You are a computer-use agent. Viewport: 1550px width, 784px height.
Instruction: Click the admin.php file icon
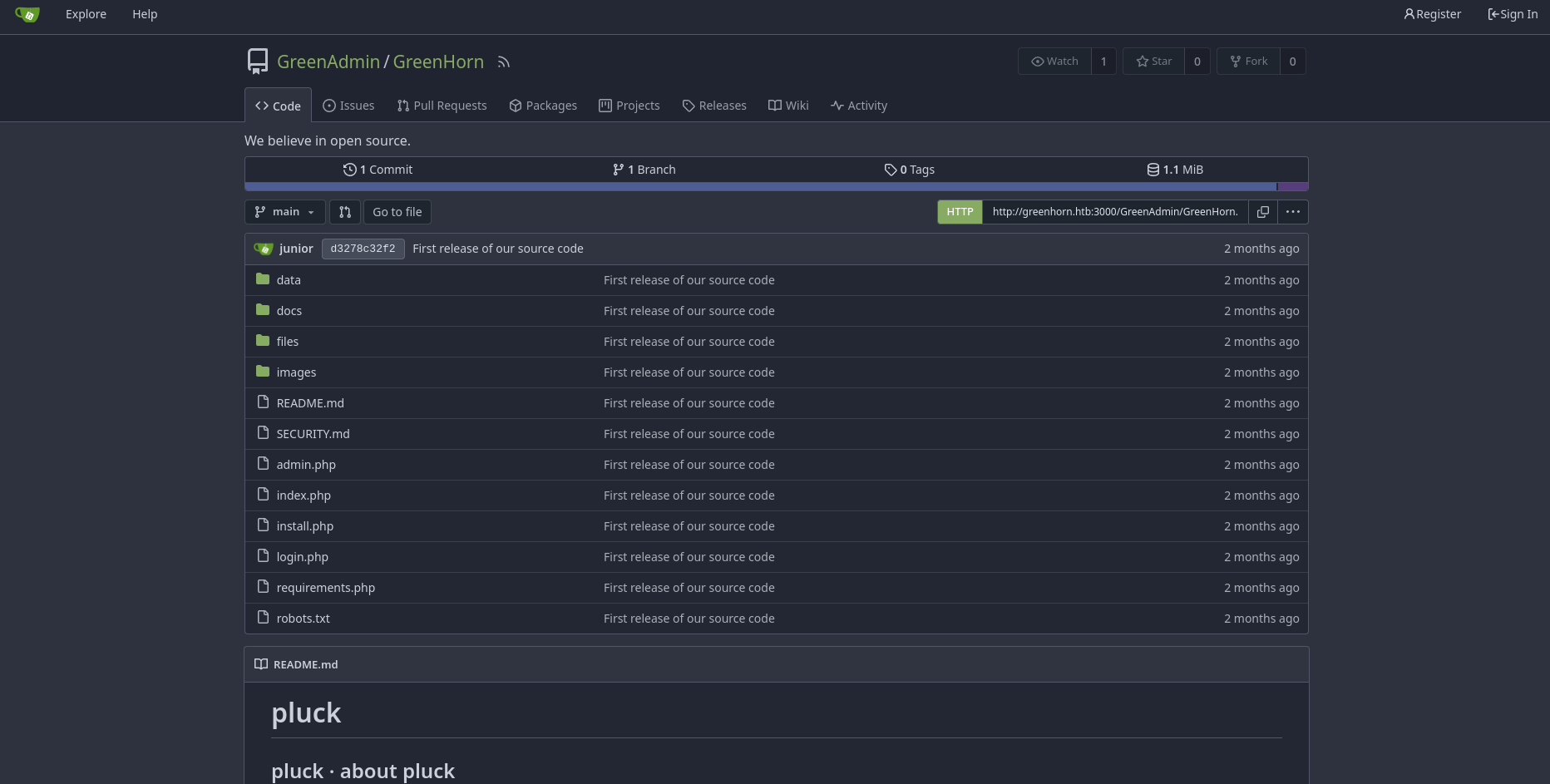[x=263, y=464]
